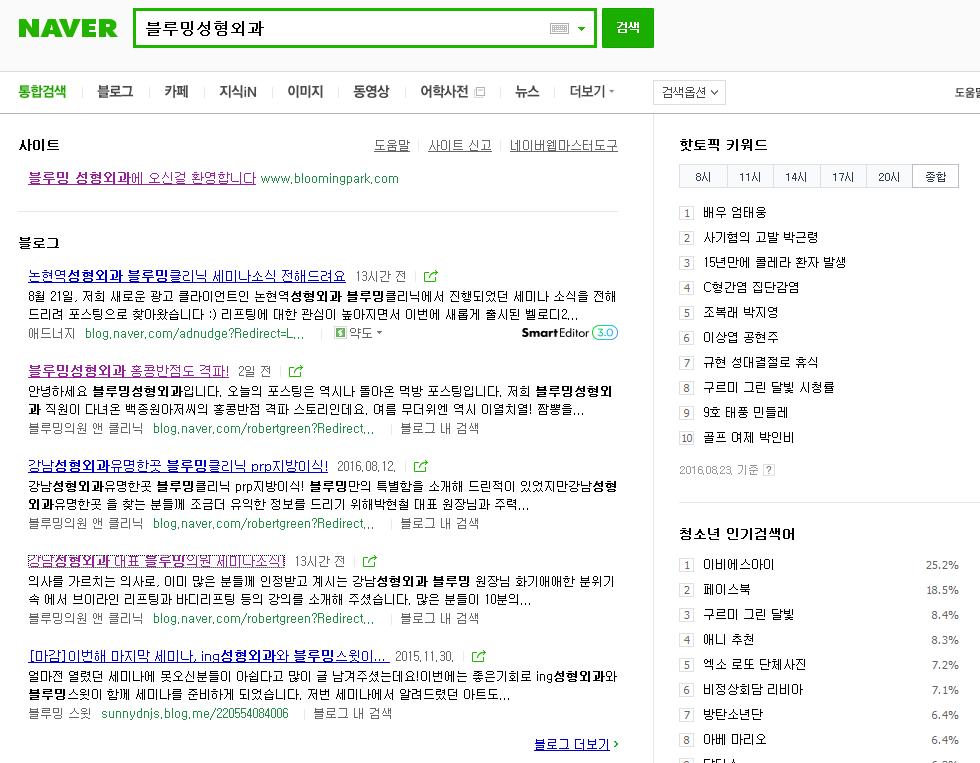This screenshot has height=763, width=980.
Task: Open the 검색옵션 dropdown
Action: [x=689, y=92]
